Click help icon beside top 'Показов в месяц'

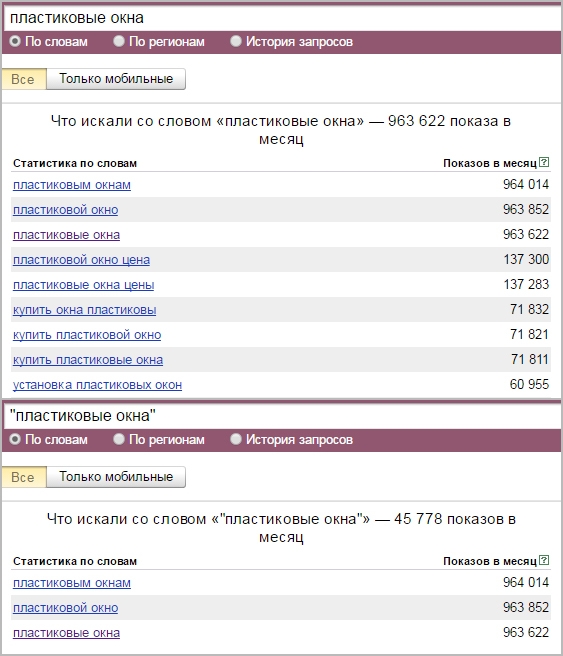pos(544,162)
